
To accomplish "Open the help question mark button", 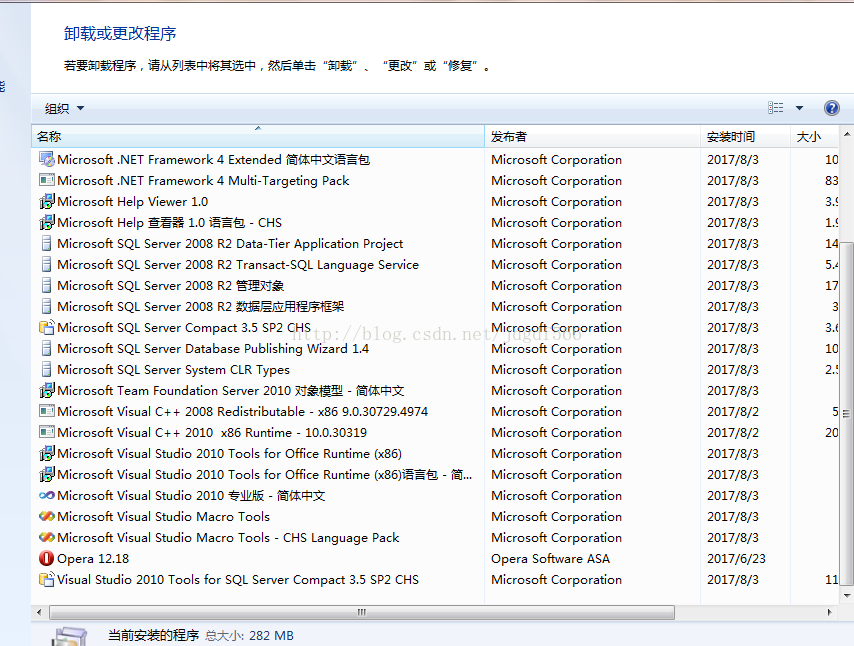I will pyautogui.click(x=832, y=108).
